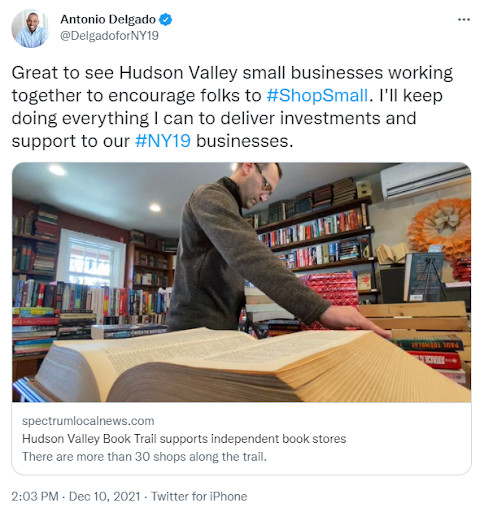
Task: Open Antonio Delgado's profile avatar
Action: 30,29
